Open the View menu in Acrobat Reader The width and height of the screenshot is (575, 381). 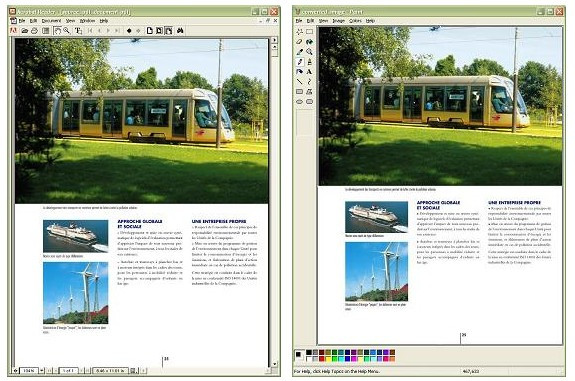click(x=70, y=21)
